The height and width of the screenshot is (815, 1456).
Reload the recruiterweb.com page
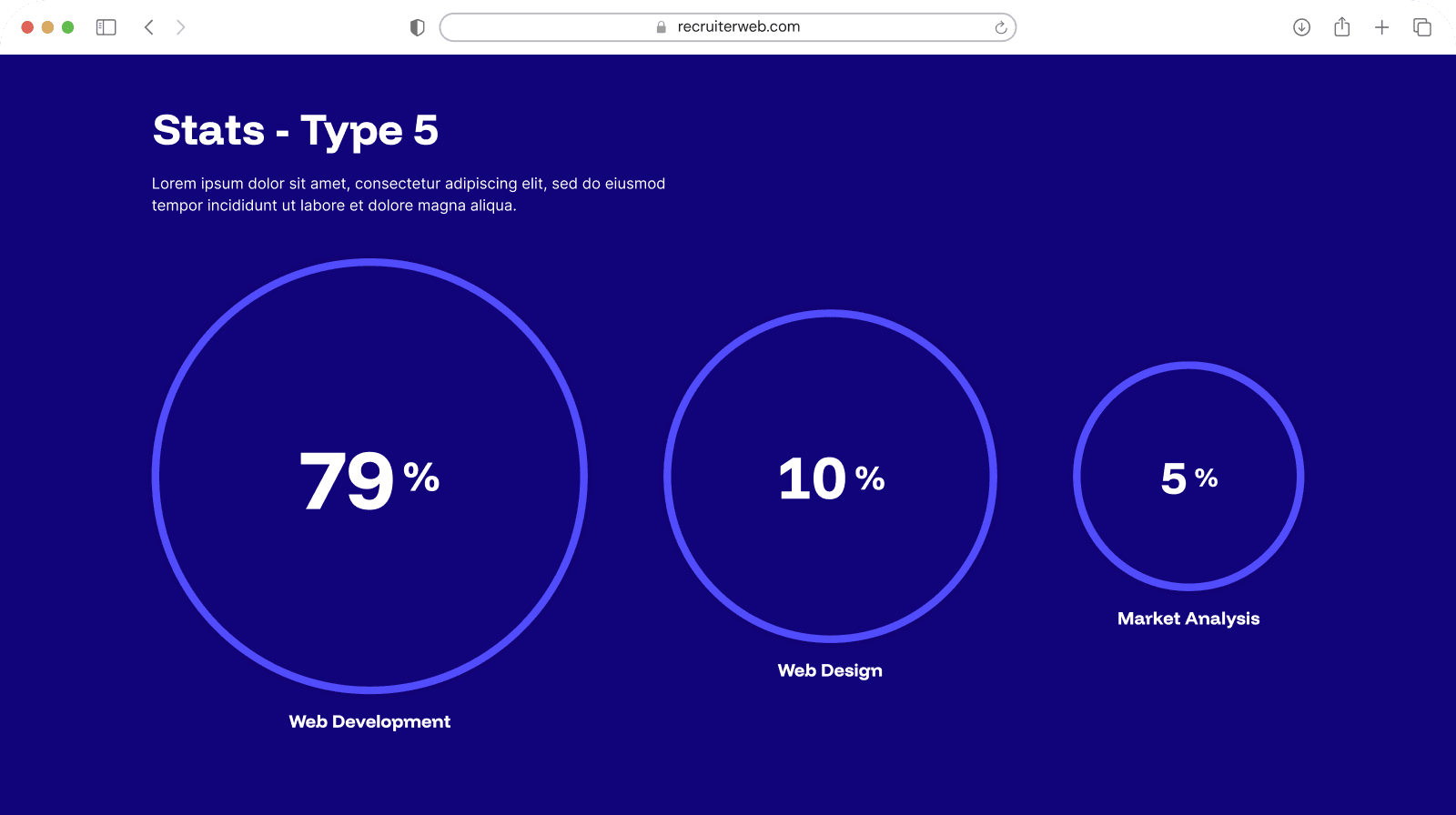point(1000,27)
